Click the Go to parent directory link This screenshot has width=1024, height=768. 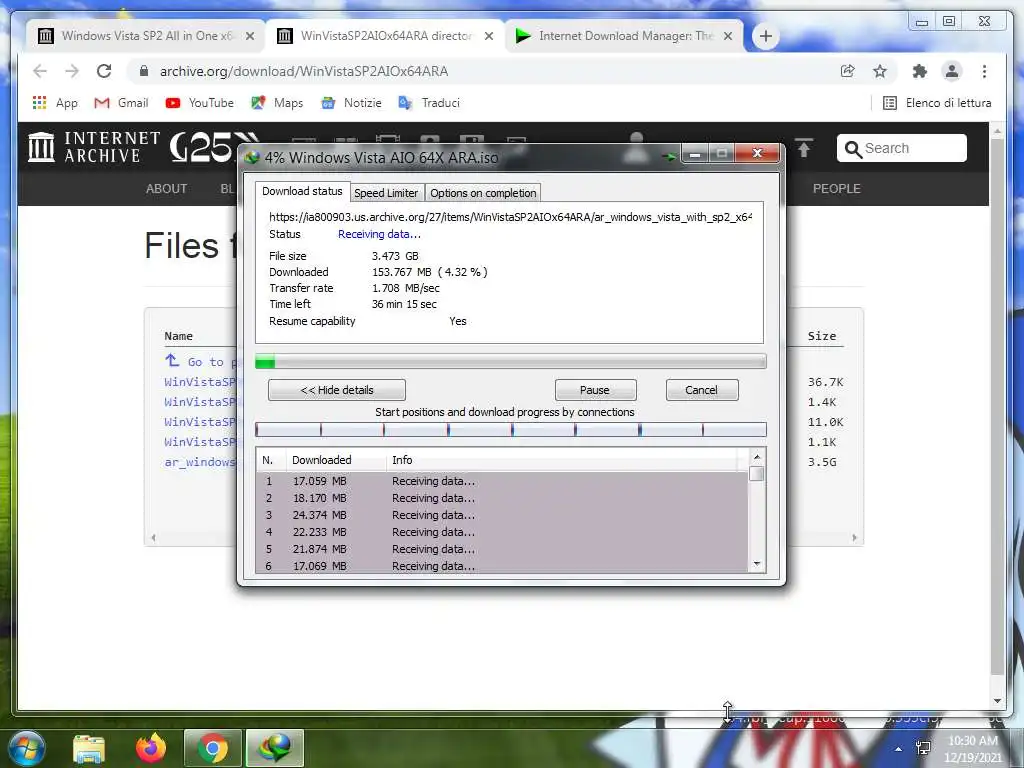pyautogui.click(x=200, y=361)
